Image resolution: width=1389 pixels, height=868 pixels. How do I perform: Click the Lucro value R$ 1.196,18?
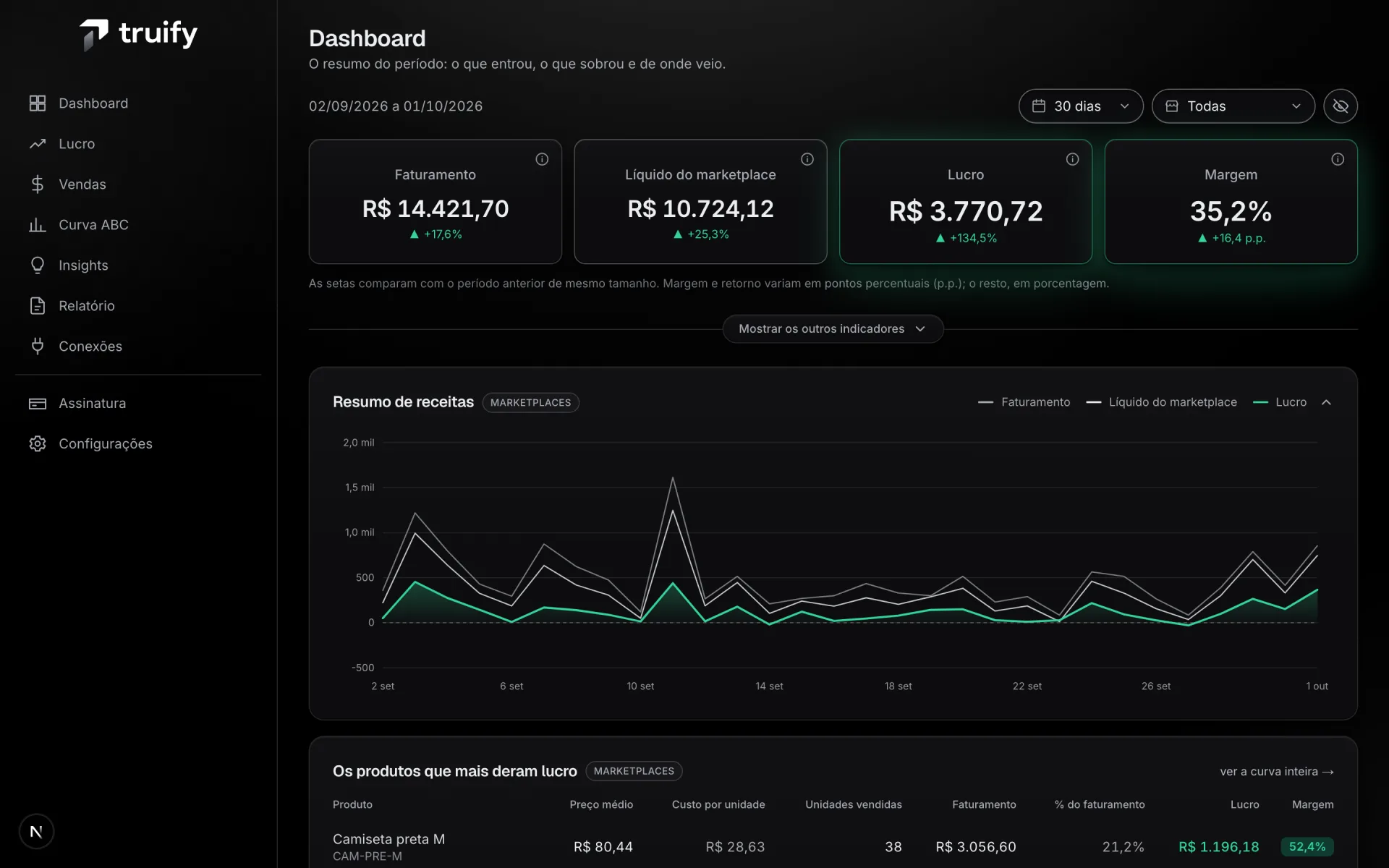coord(1219,847)
